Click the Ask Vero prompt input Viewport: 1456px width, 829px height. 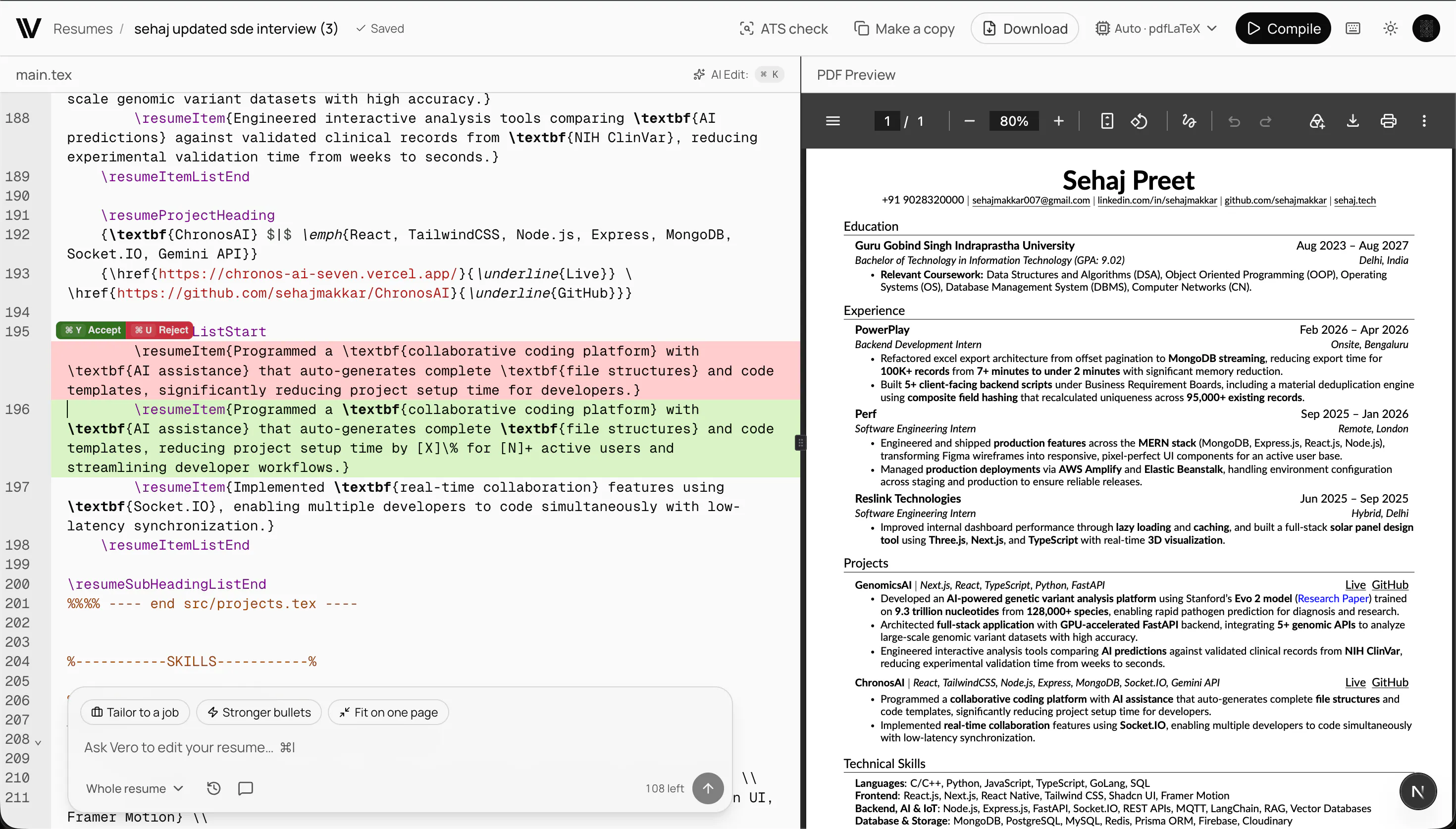coord(399,748)
